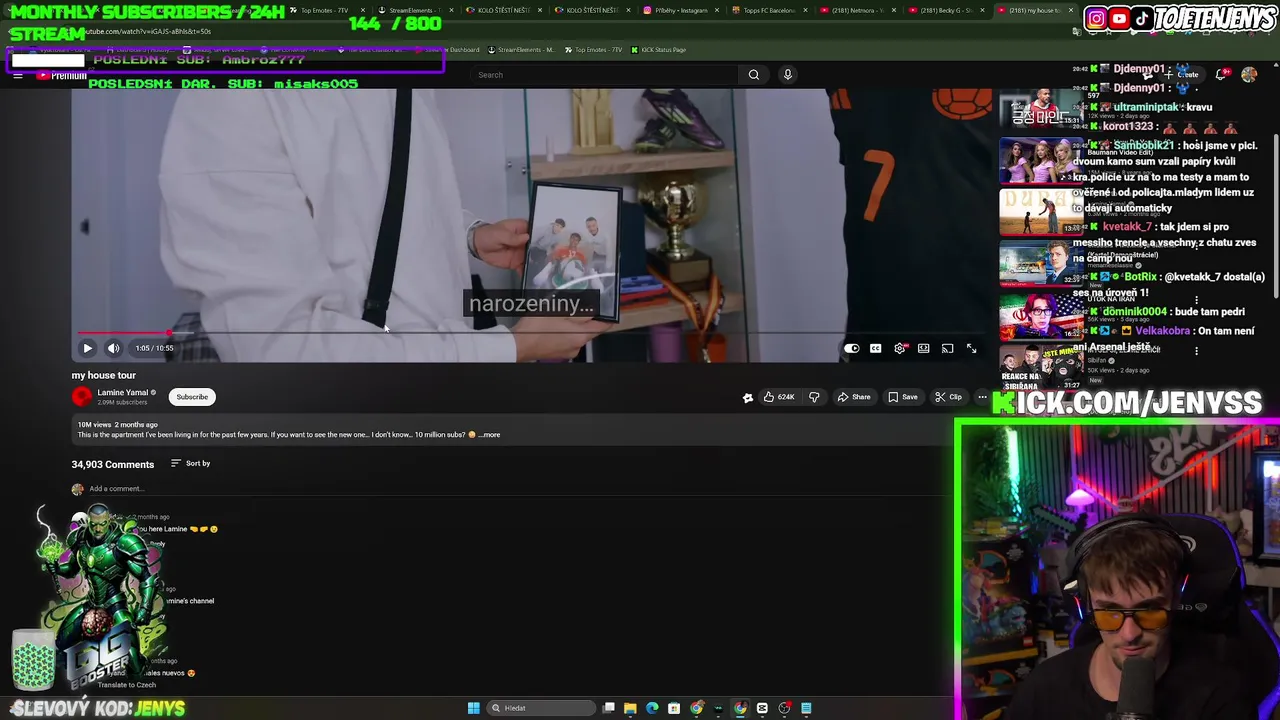The width and height of the screenshot is (1280, 720).
Task: Focus the Add a comment field
Action: (510, 489)
